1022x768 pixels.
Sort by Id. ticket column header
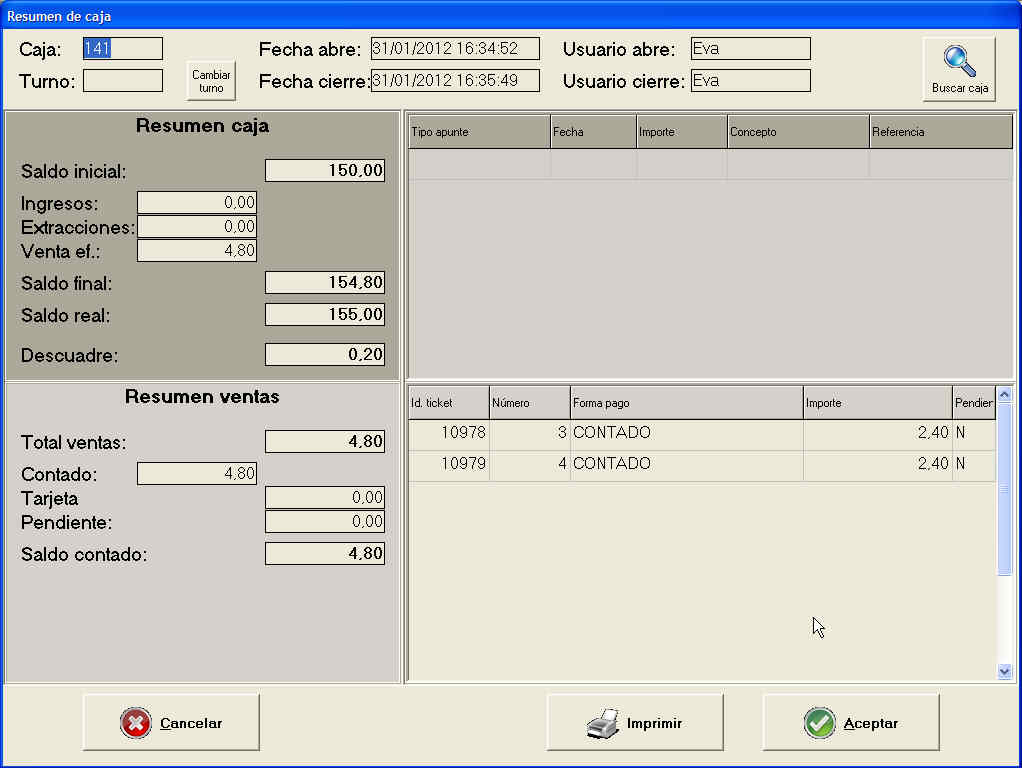click(448, 403)
